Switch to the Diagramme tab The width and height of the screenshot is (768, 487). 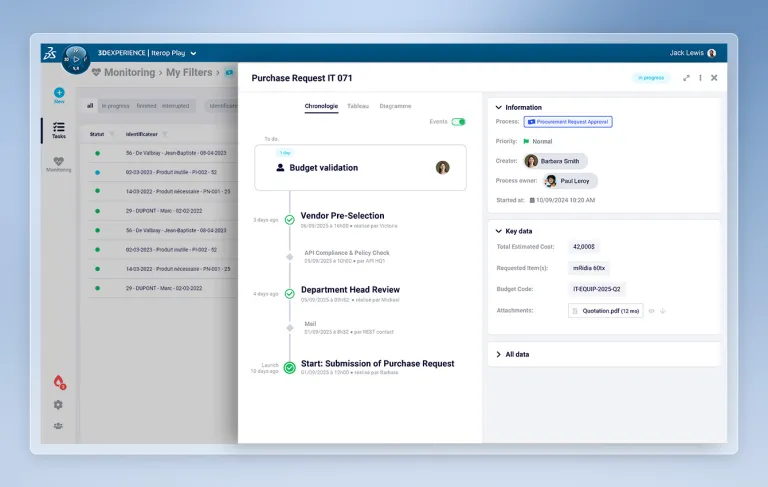tap(395, 106)
